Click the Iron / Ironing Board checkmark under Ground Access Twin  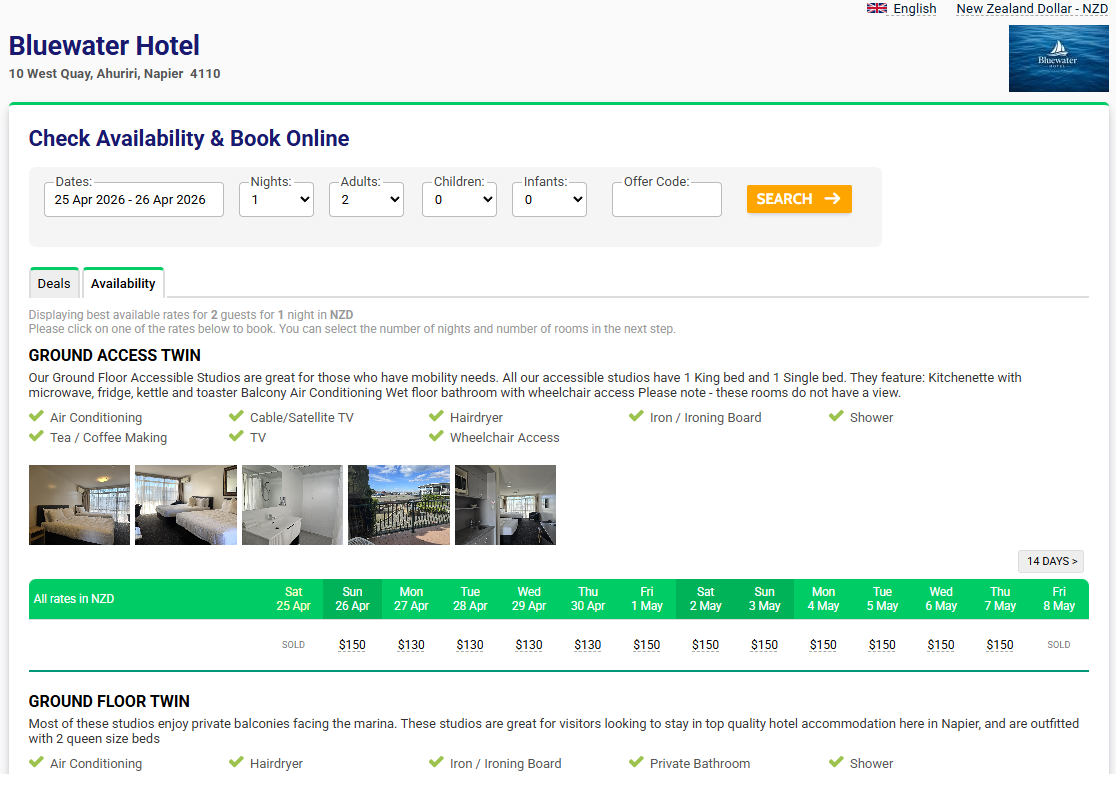coord(636,416)
